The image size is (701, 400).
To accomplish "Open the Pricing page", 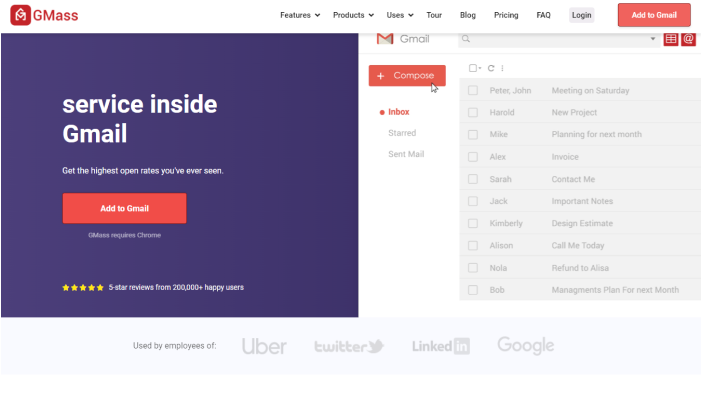I will [506, 15].
